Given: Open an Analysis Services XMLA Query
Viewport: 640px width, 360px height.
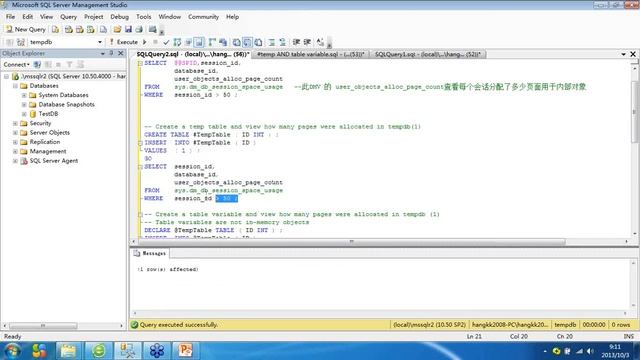Looking at the screenshot, I should click(x=91, y=29).
